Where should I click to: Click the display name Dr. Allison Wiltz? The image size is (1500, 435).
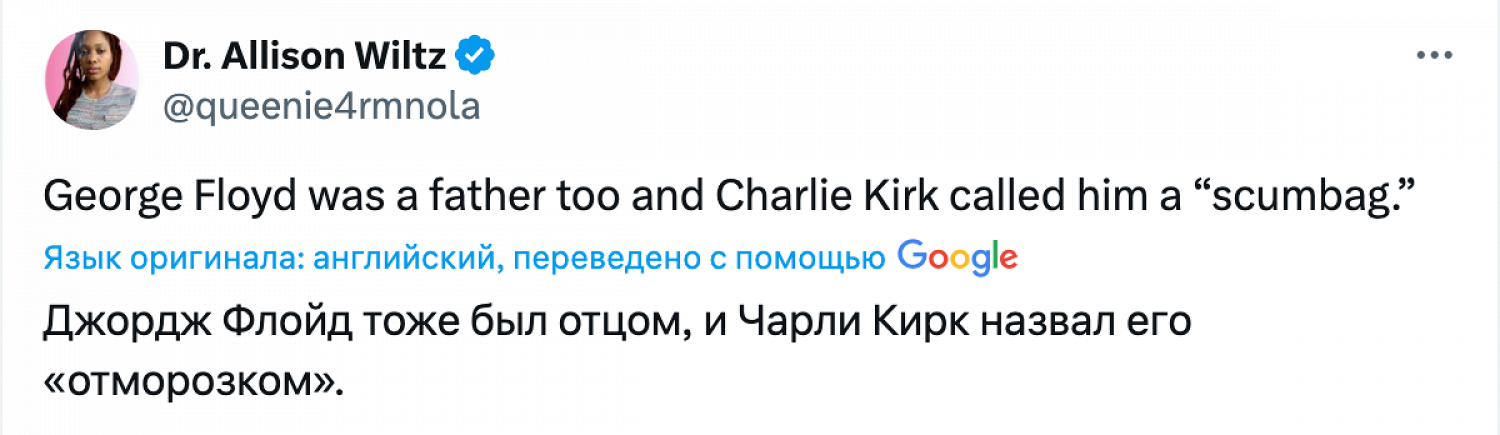[304, 59]
